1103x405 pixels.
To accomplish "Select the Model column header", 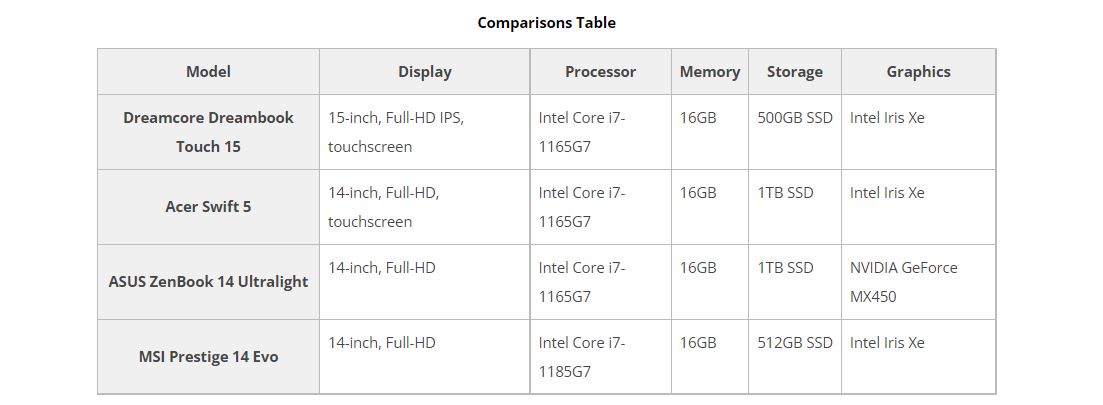I will coord(208,71).
